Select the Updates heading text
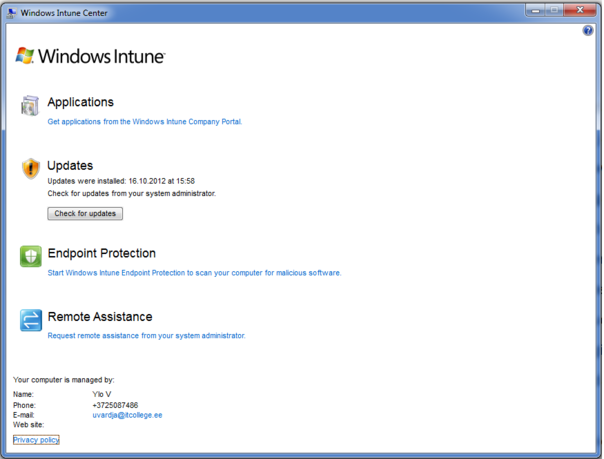The width and height of the screenshot is (604, 459). 70,166
